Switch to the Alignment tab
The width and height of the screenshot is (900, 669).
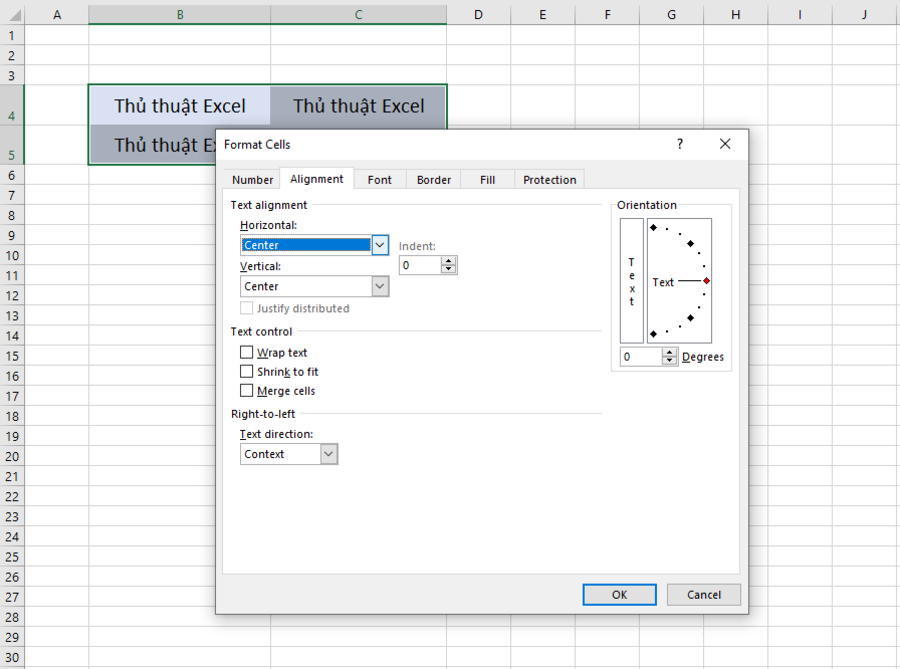pos(316,179)
